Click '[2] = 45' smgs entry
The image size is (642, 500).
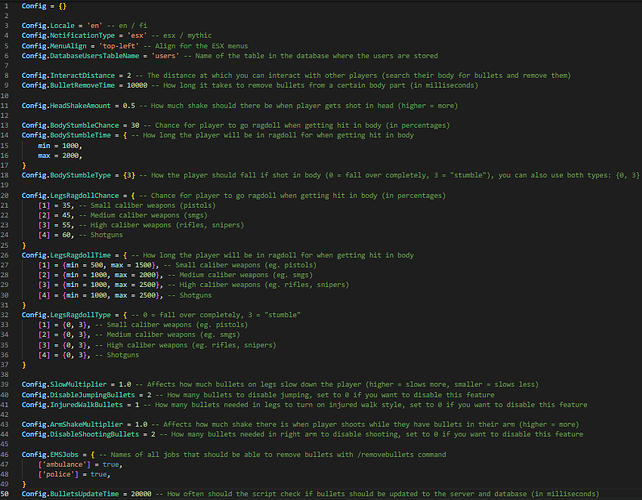coord(56,215)
